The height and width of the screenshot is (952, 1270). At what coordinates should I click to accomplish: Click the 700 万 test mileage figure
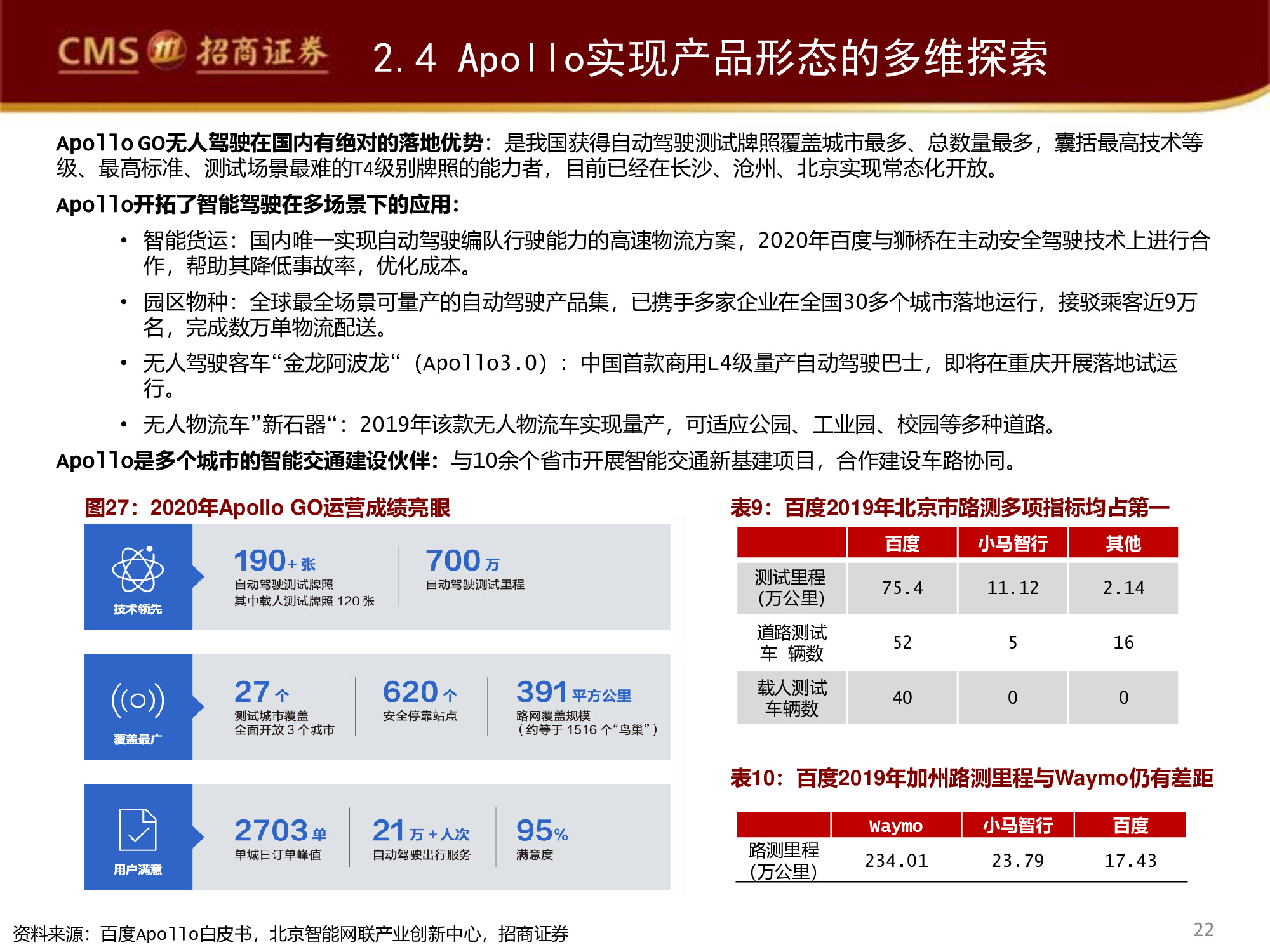pyautogui.click(x=462, y=561)
